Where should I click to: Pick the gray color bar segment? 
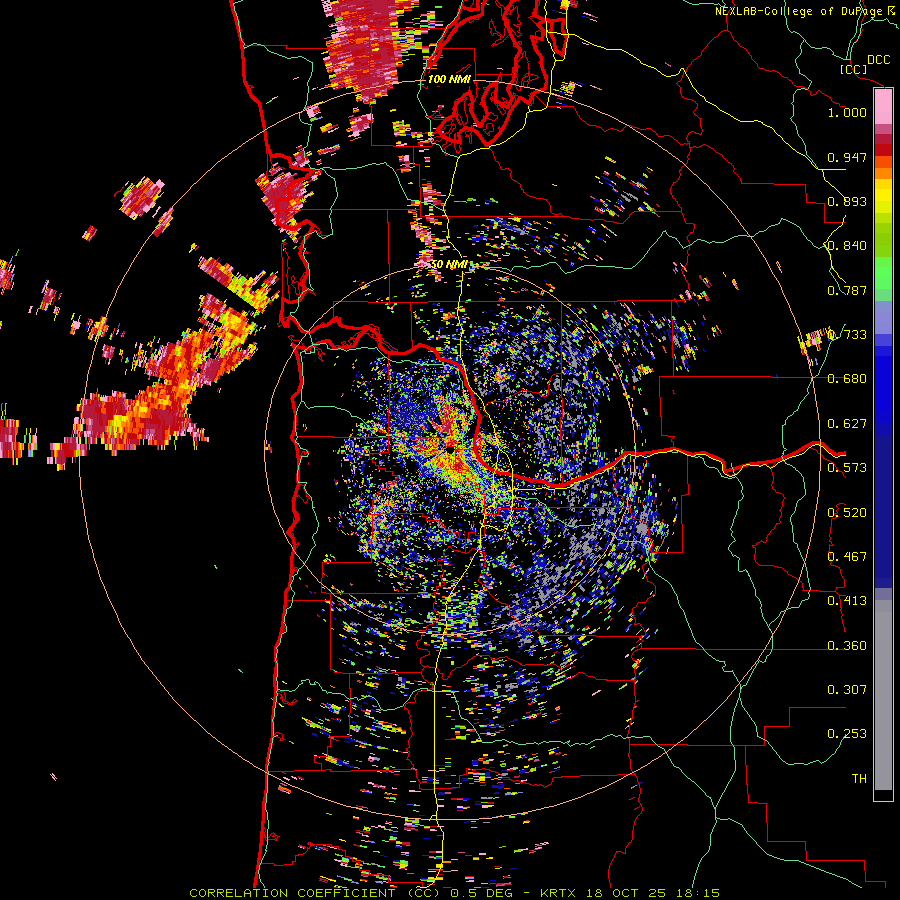[x=883, y=695]
